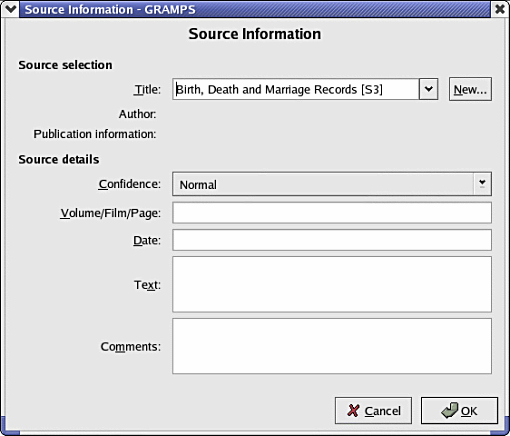Focus the Text multiline box

pos(332,284)
